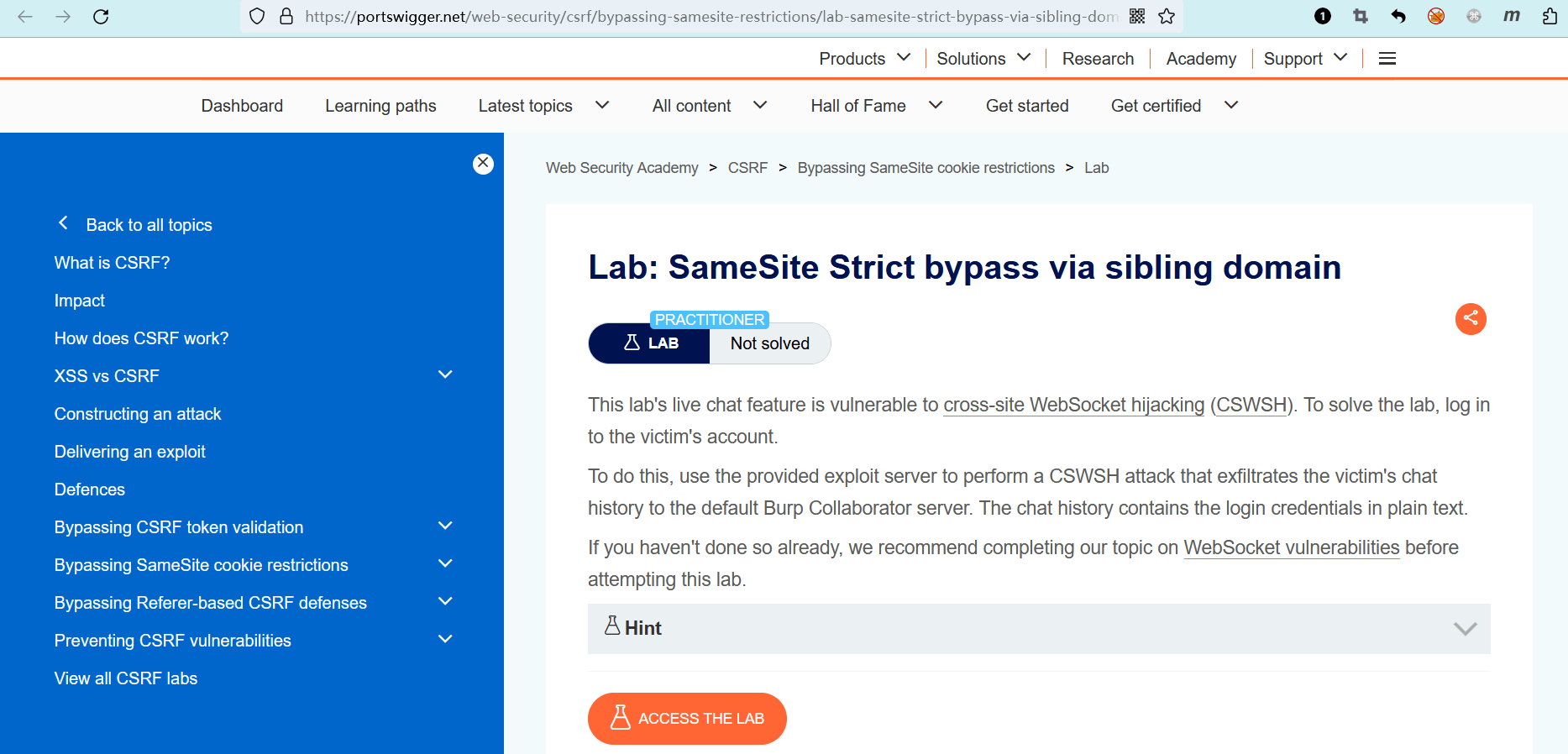Open the Support dropdown menu
Viewport: 1568px width, 754px height.
pyautogui.click(x=1306, y=58)
